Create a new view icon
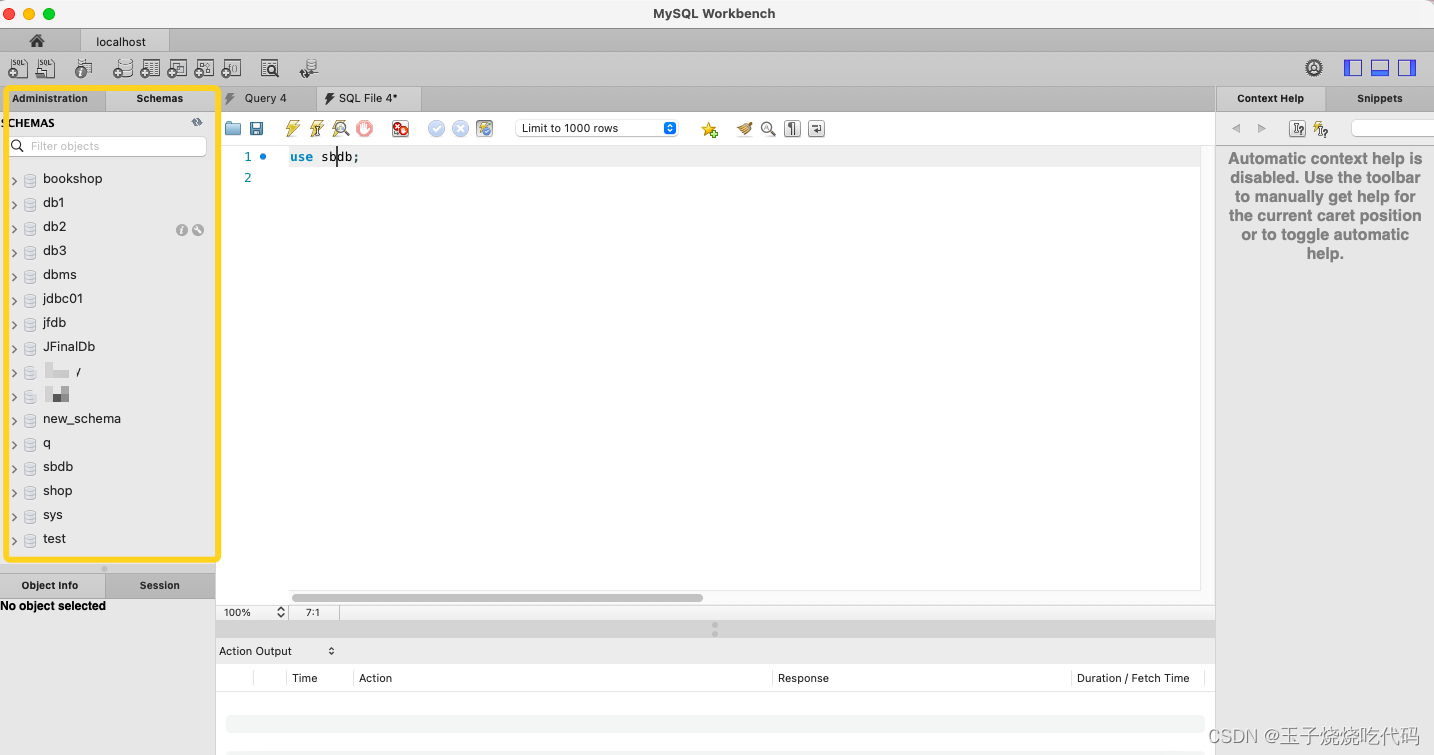This screenshot has height=755, width=1434. [x=177, y=68]
